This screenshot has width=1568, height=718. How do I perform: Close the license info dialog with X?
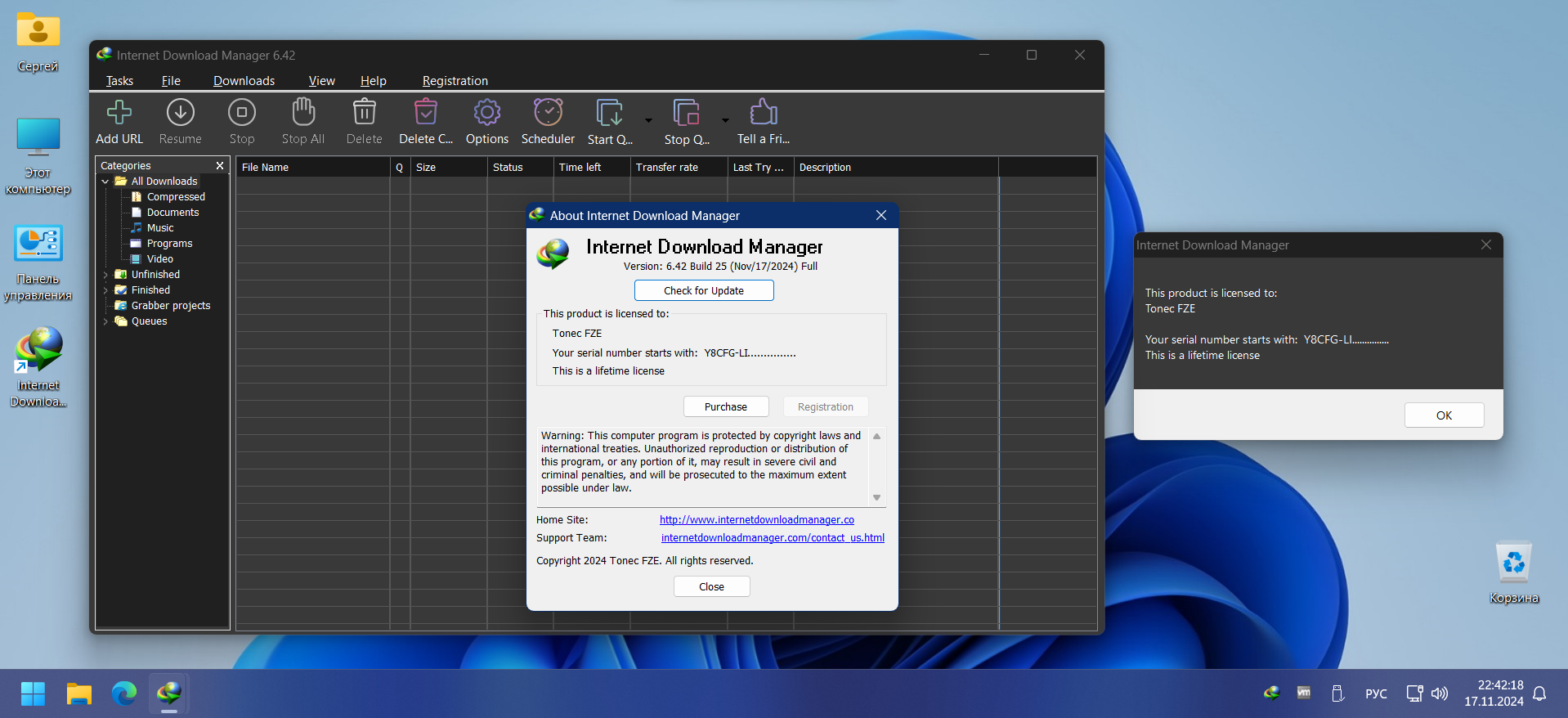(1486, 245)
